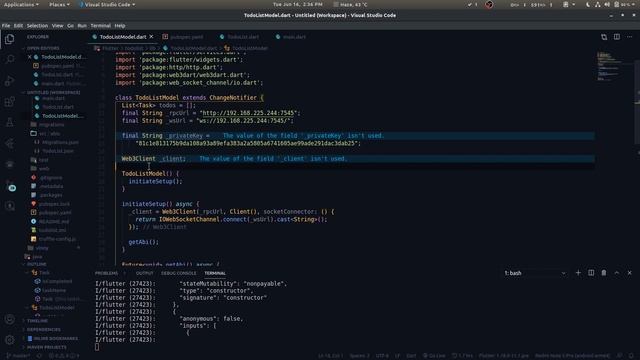
Task: Open the Places menu in top bar
Action: pos(59,4)
